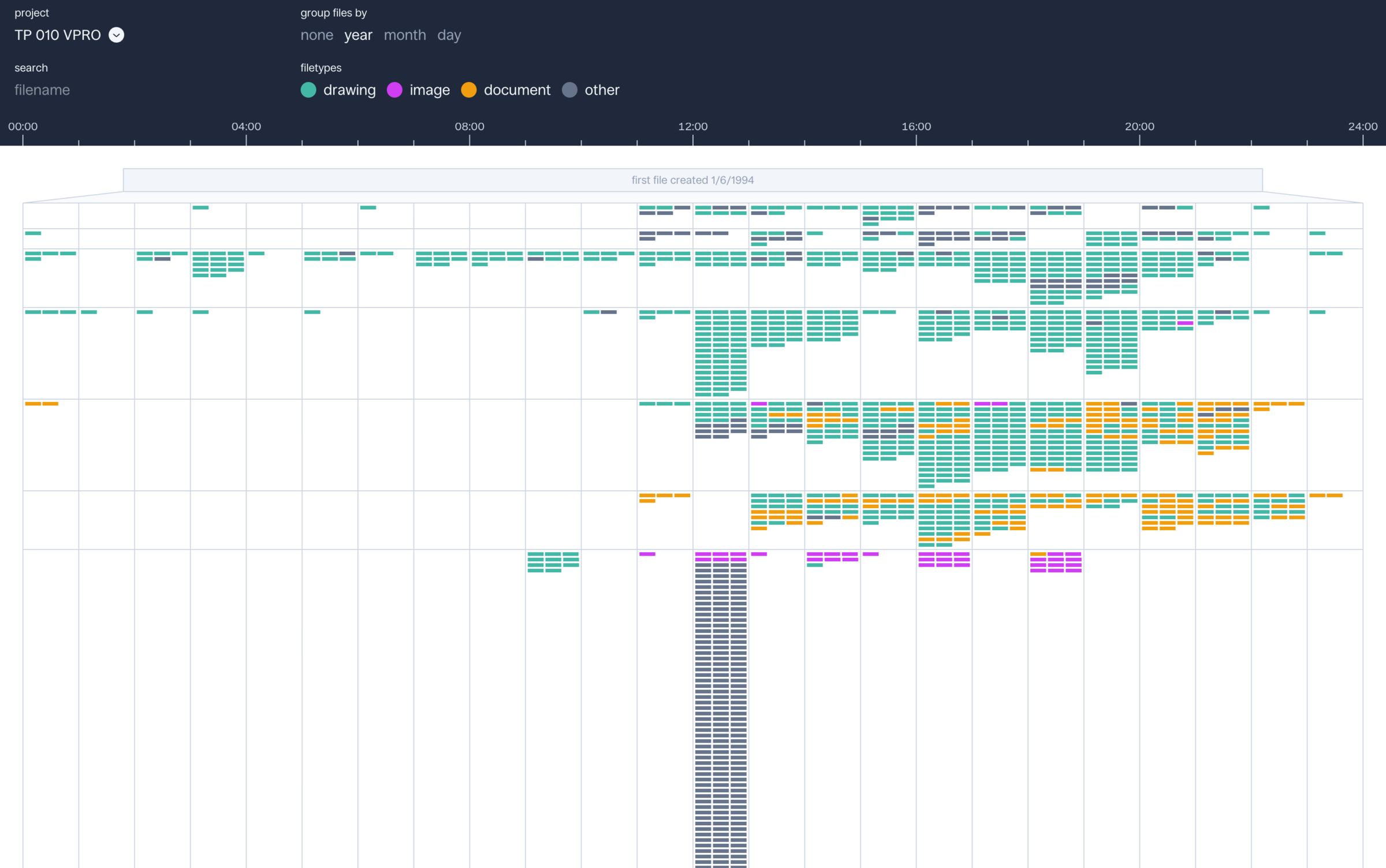Click the 08:00 timeline tick label

(x=470, y=126)
